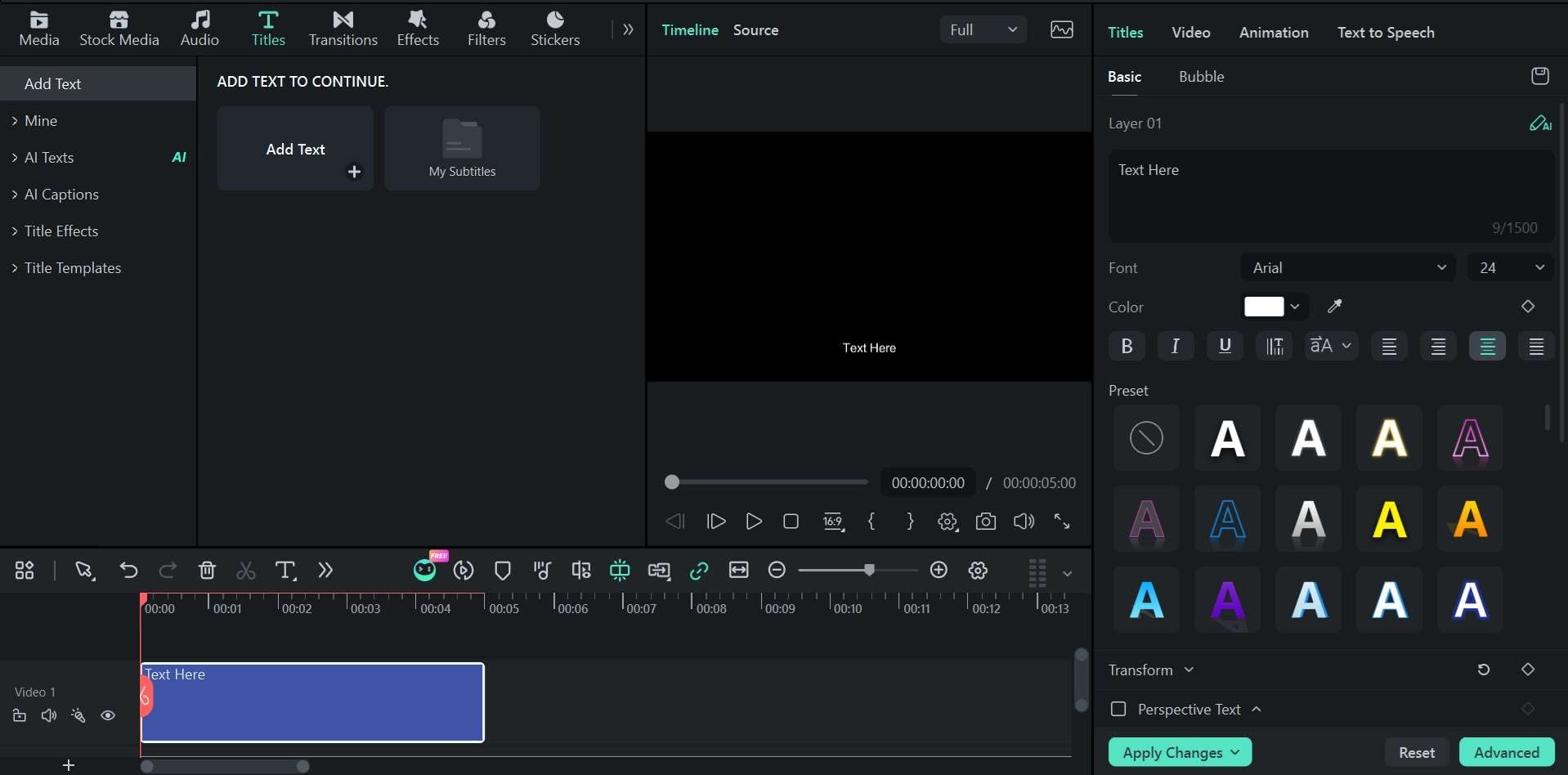Click the snapshot camera icon
The height and width of the screenshot is (775, 1568).
point(986,522)
